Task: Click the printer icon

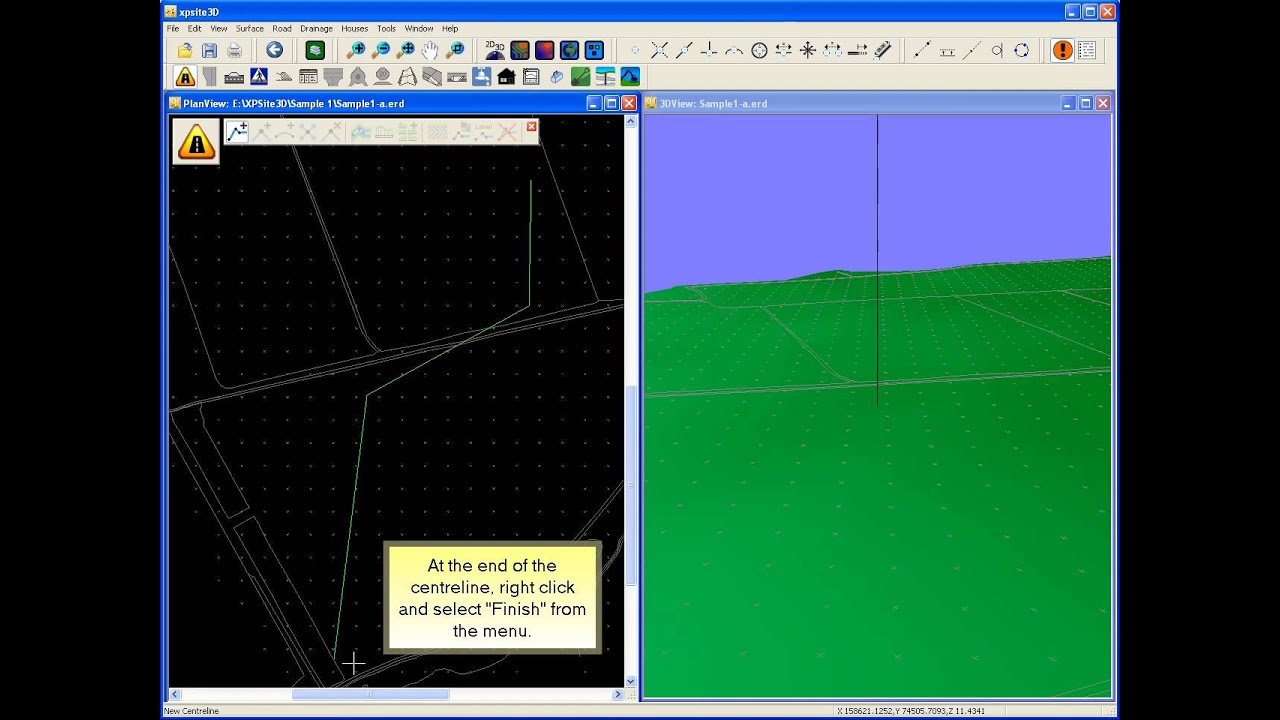Action: click(x=234, y=50)
